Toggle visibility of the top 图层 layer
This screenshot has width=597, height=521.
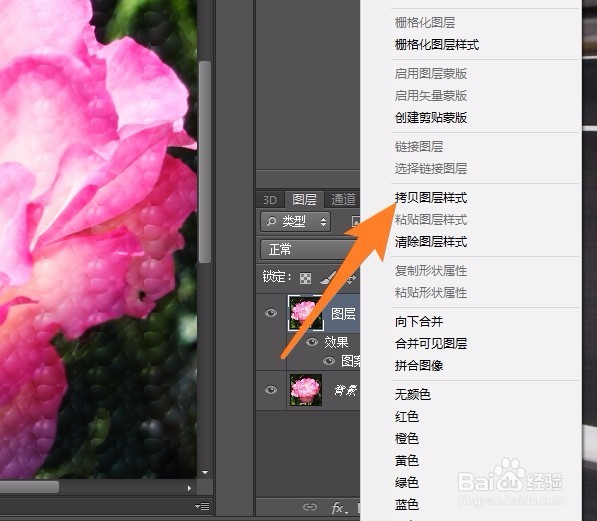click(271, 313)
